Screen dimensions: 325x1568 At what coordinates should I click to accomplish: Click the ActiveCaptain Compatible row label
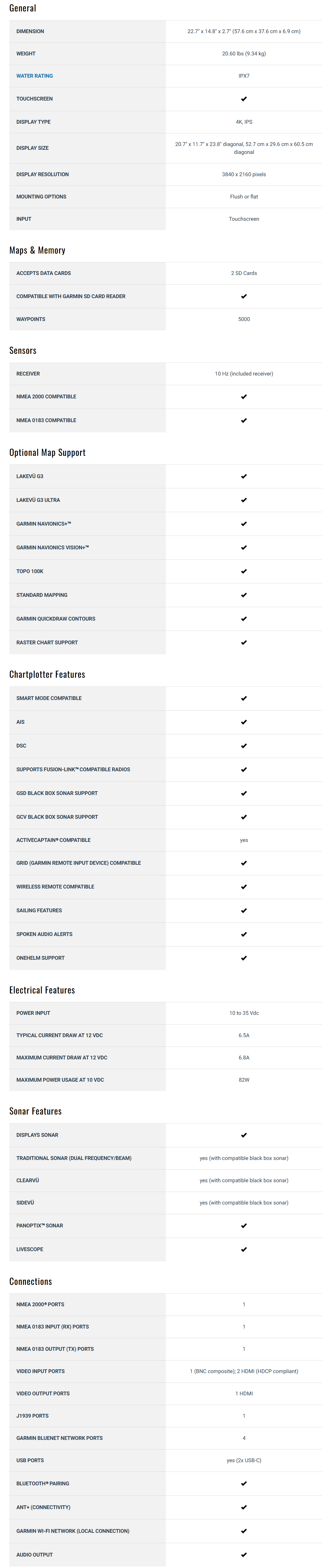53,840
